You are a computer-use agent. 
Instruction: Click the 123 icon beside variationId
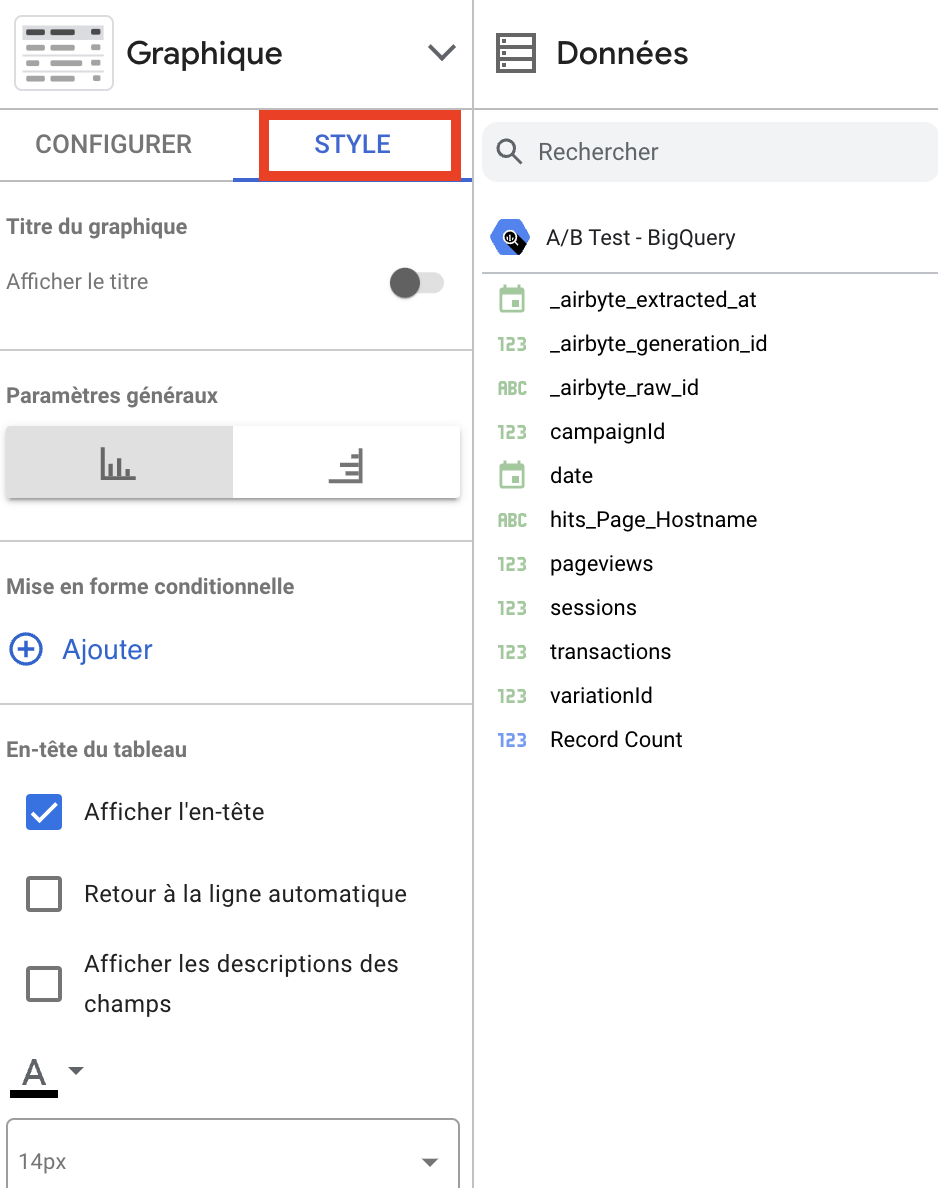coord(512,696)
